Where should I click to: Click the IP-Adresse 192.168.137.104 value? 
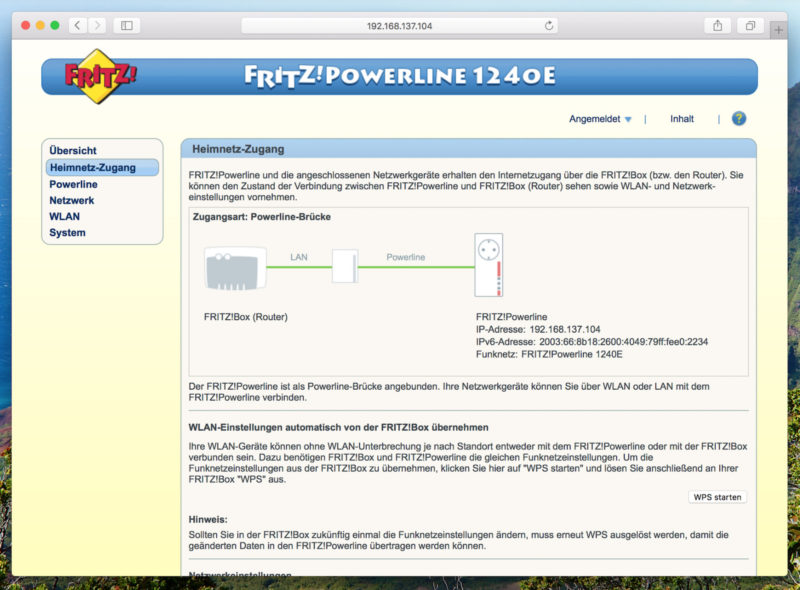[565, 329]
